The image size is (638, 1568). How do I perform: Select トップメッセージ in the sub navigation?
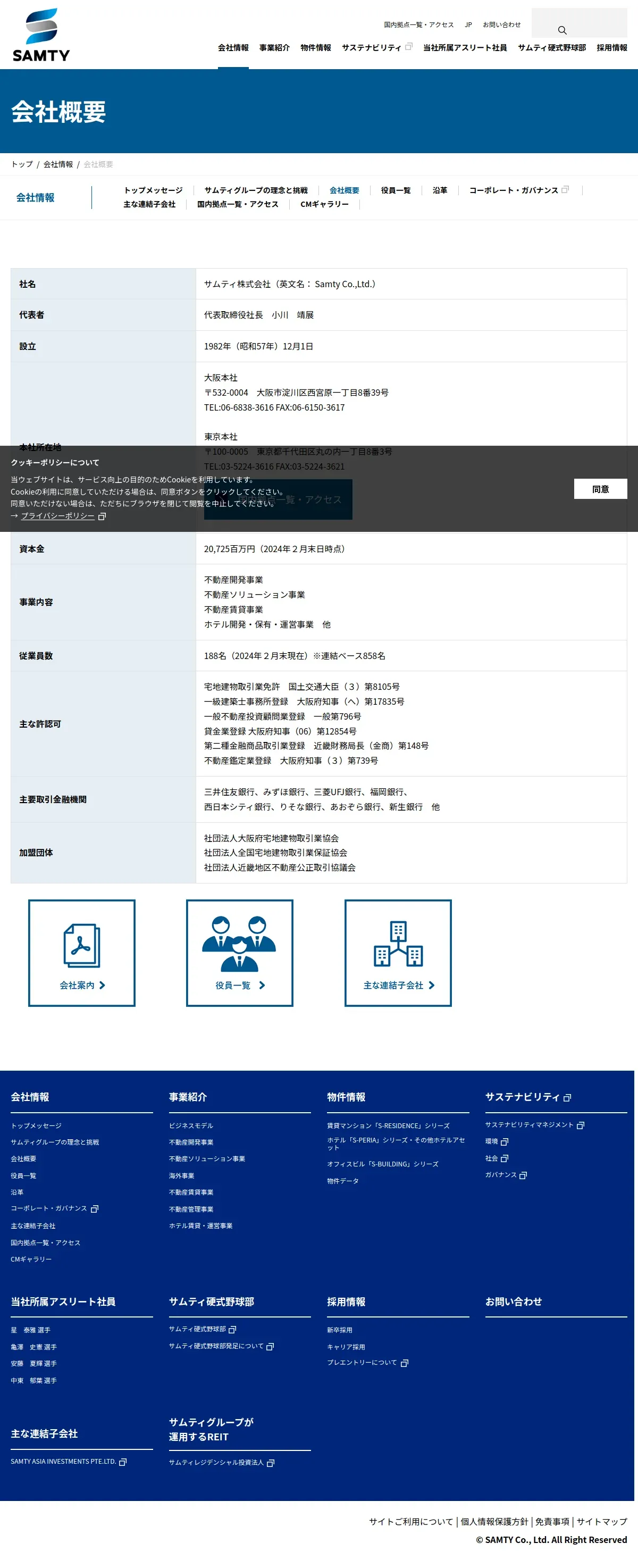pos(153,190)
